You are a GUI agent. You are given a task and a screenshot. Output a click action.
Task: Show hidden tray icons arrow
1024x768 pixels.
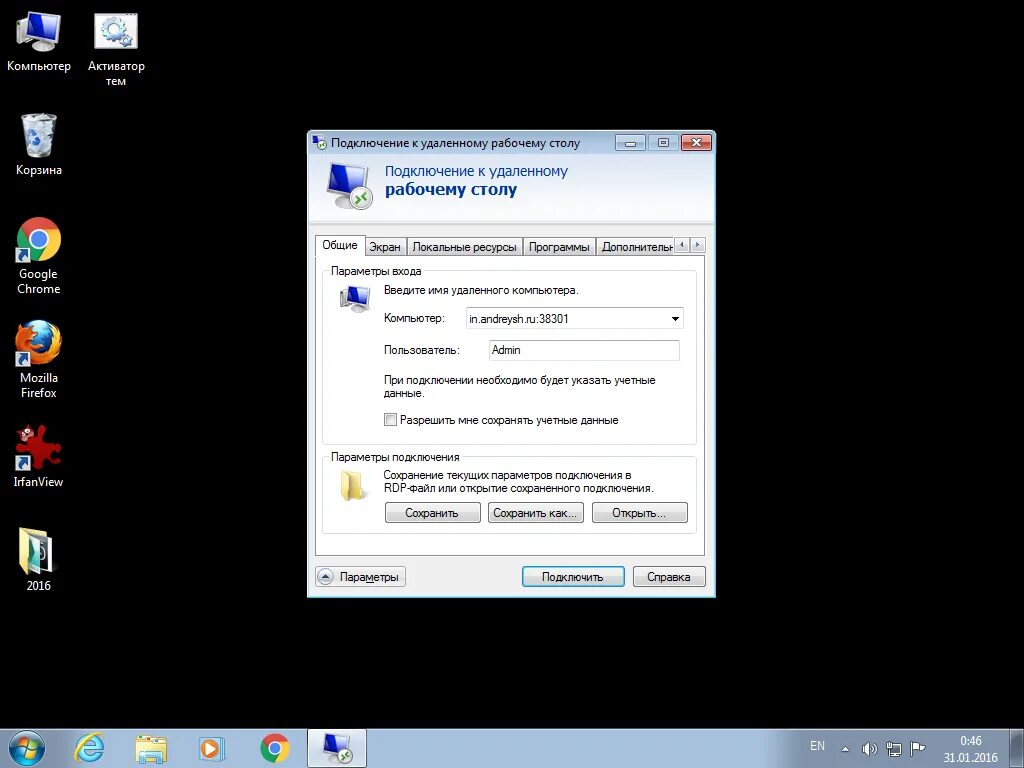point(845,749)
